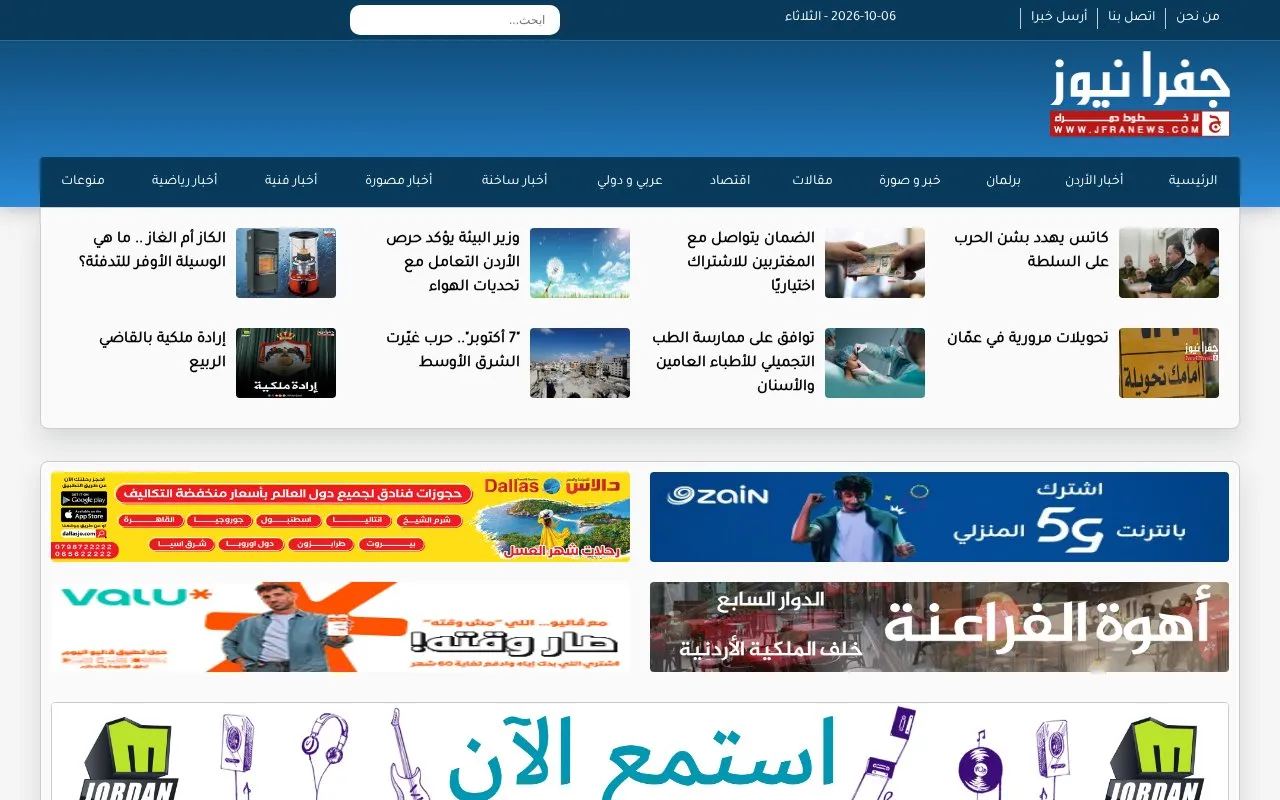Open headline توافق على ممارسة الطب التجميلي
This screenshot has height=800, width=1280.
point(734,362)
